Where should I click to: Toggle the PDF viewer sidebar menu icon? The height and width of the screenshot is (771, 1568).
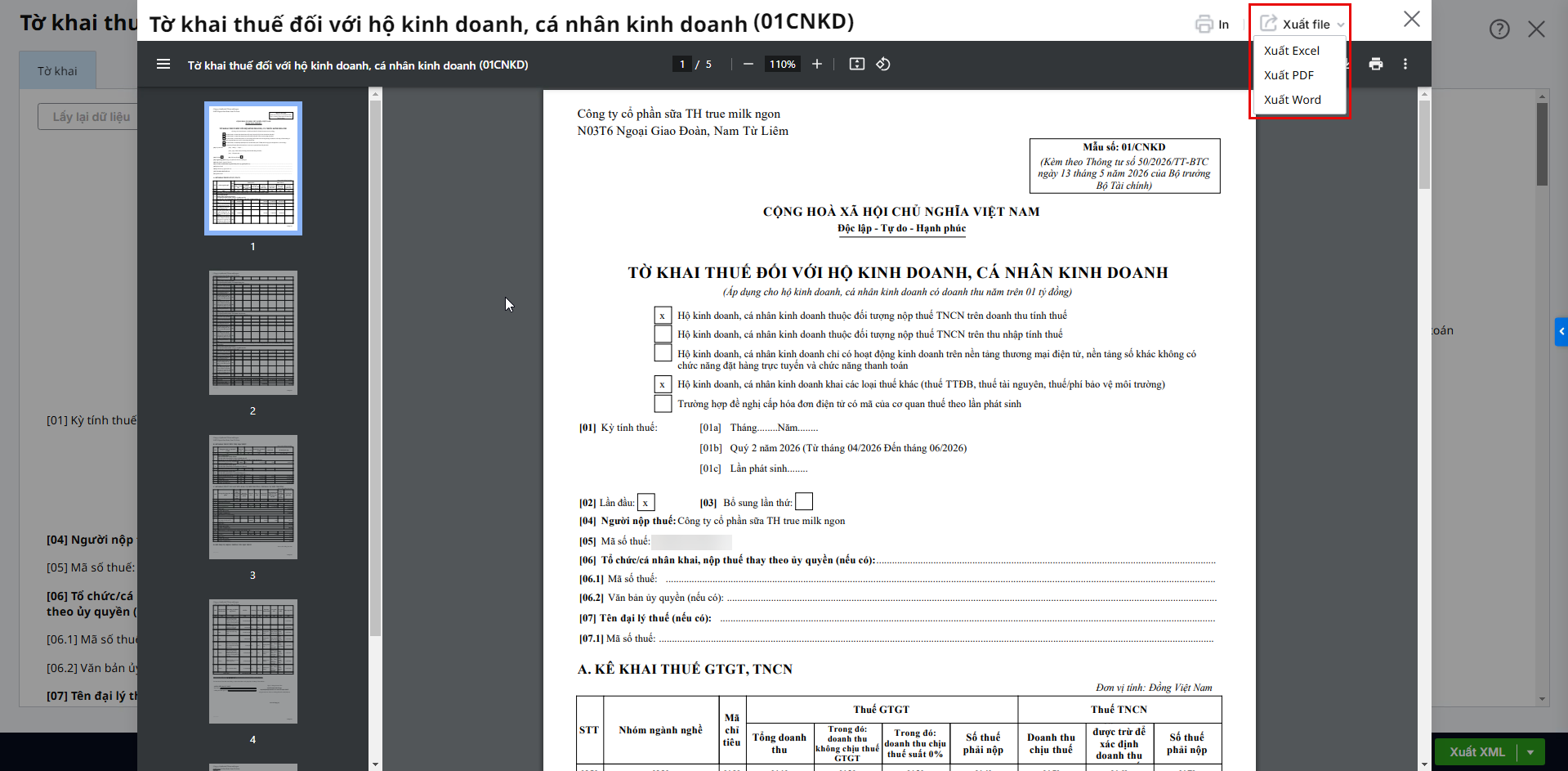coord(163,64)
